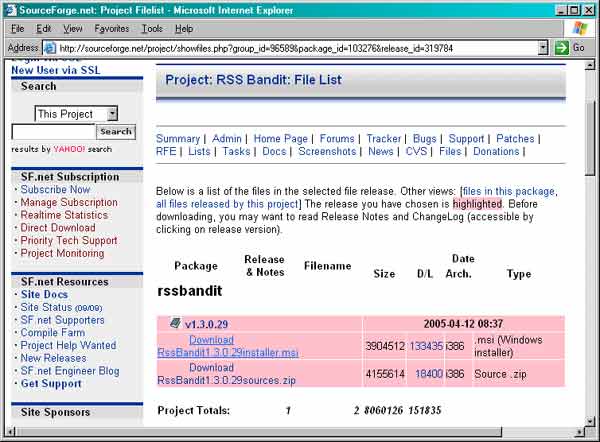Viewport: 600px width, 442px height.
Task: Open the Docs link in project navigation
Action: pyautogui.click(x=274, y=151)
